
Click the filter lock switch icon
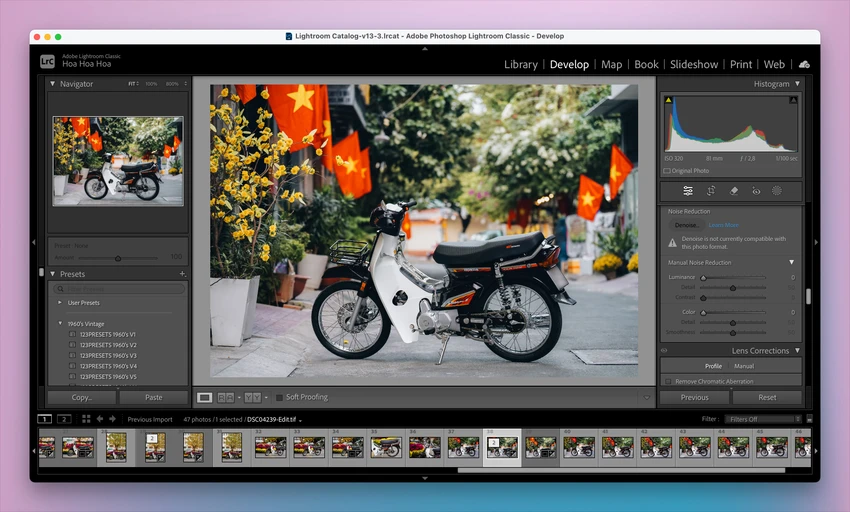pos(809,419)
